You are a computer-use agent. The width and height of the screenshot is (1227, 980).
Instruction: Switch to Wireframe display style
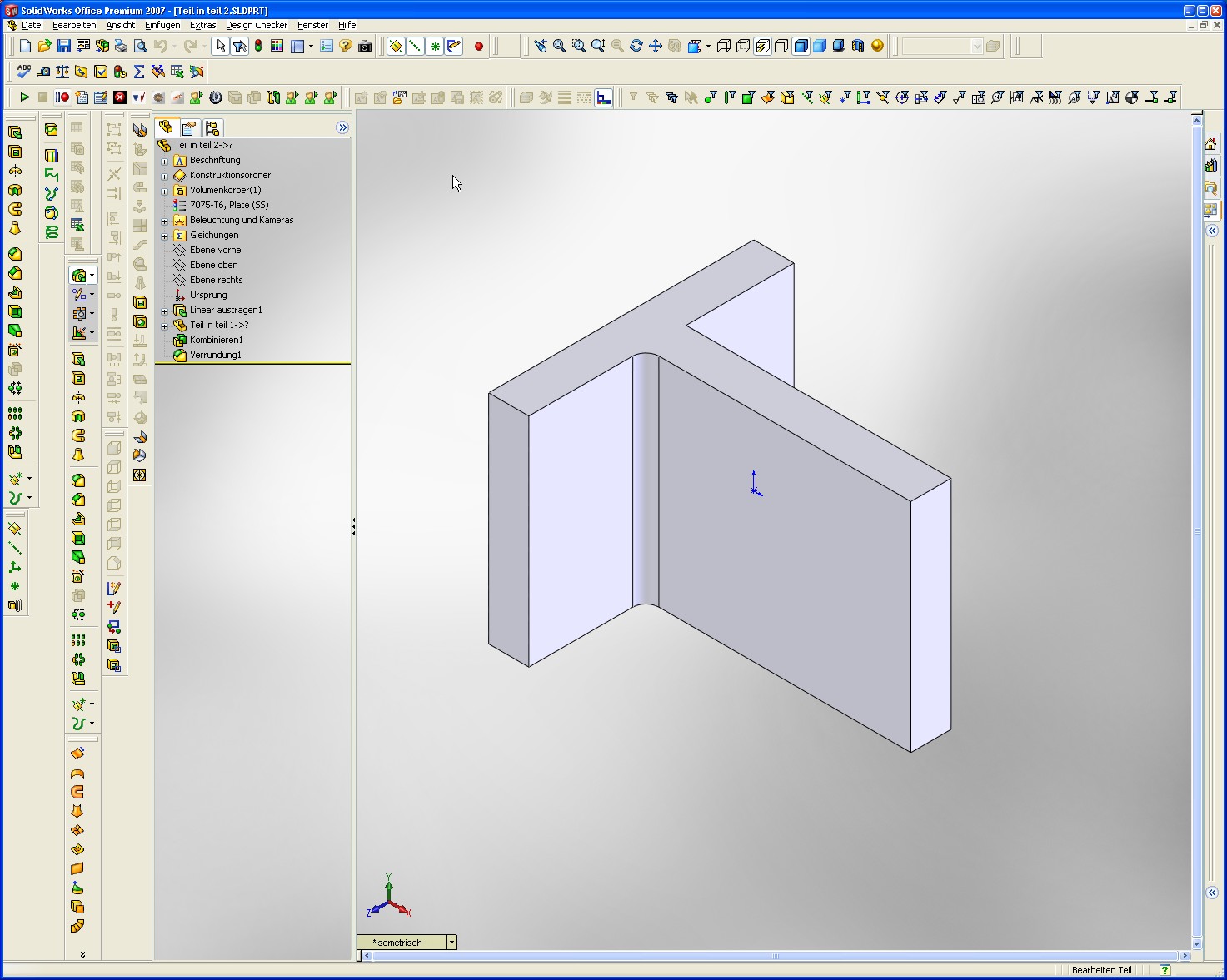pos(724,46)
